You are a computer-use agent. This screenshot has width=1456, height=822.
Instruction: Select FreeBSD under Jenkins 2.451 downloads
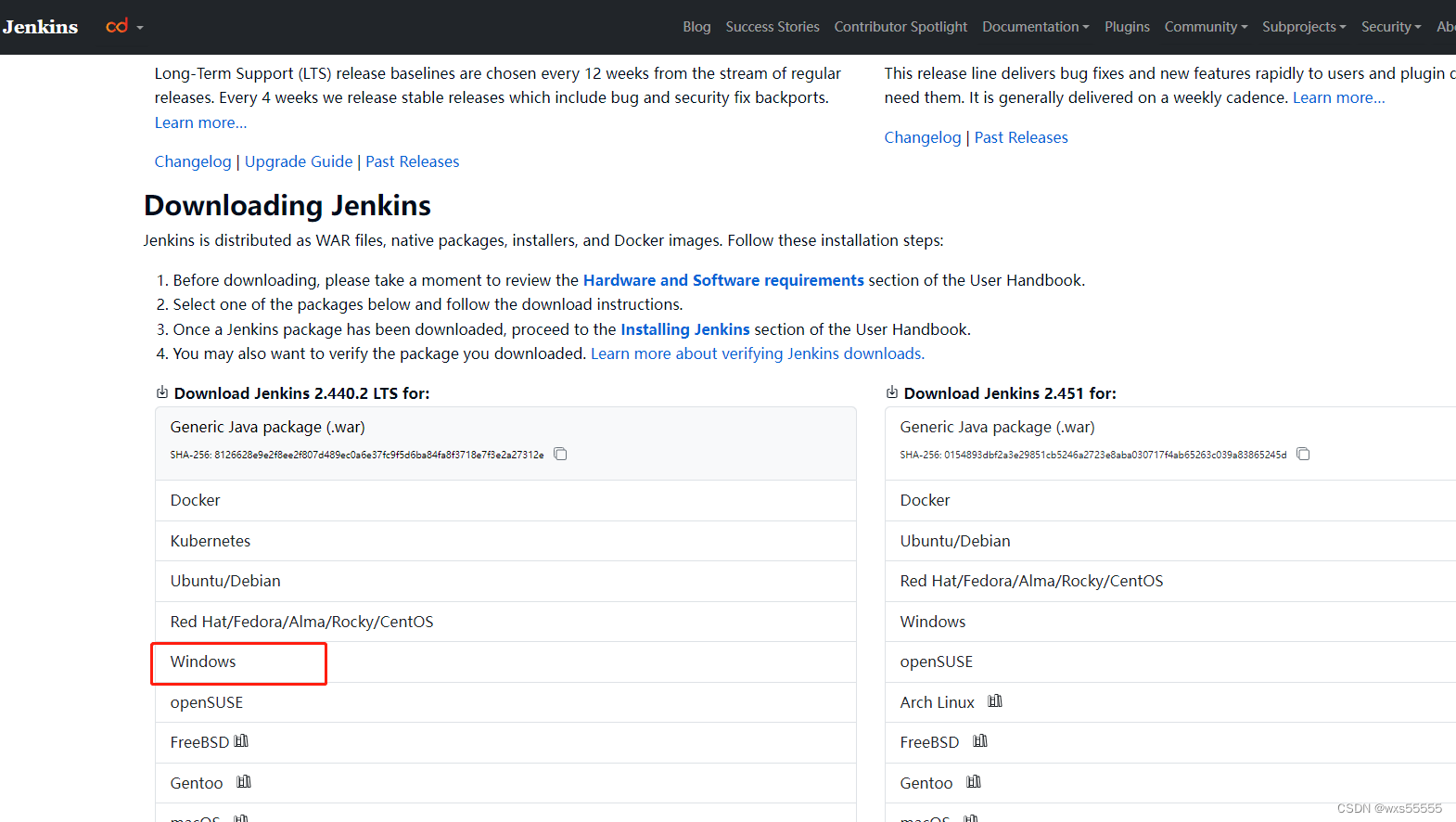click(x=1170, y=742)
